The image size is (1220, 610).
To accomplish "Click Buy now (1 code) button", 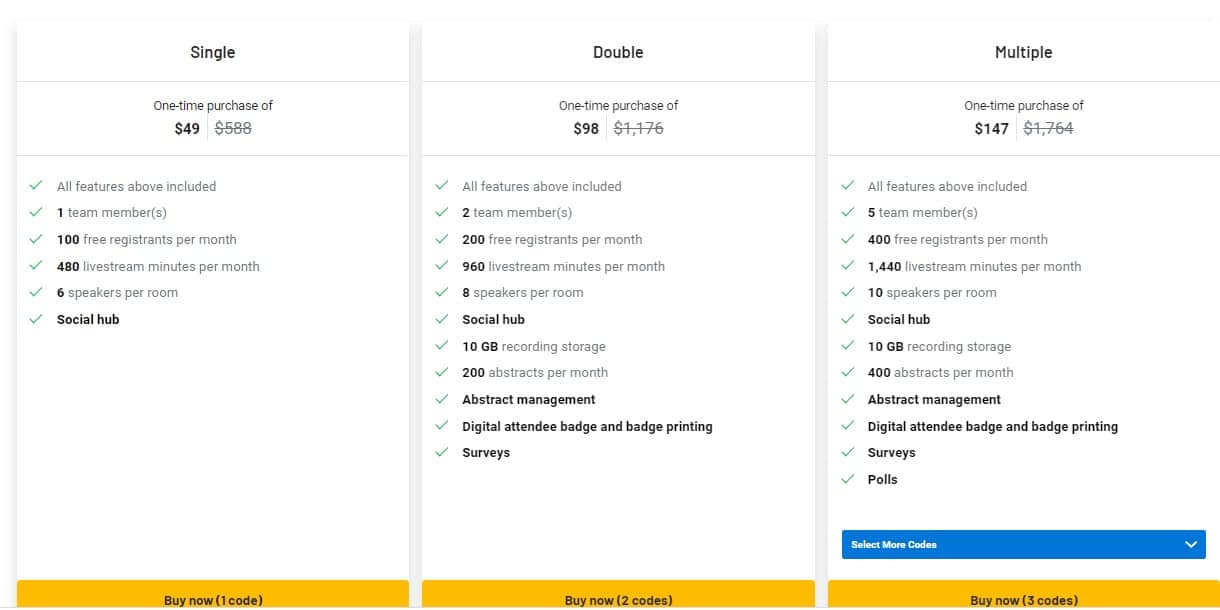I will pos(212,600).
